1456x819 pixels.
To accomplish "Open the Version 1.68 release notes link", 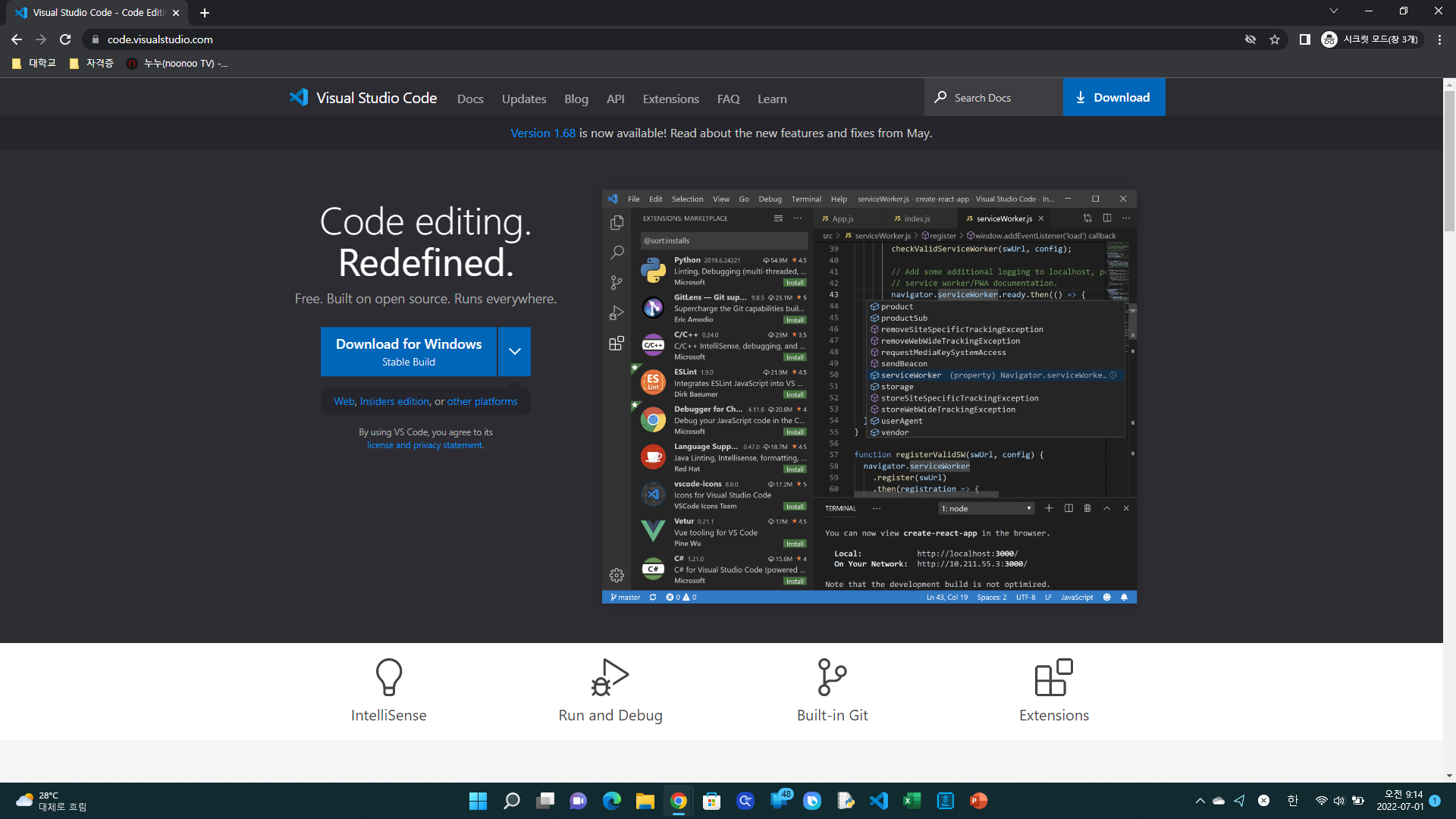I will tap(543, 133).
